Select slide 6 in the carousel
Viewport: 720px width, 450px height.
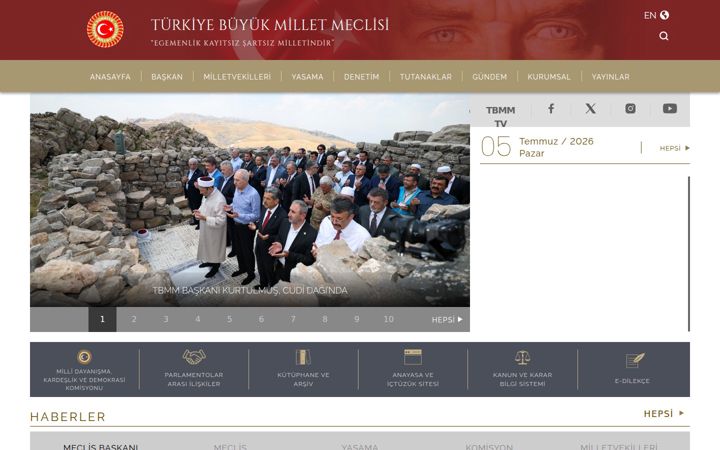(261, 319)
